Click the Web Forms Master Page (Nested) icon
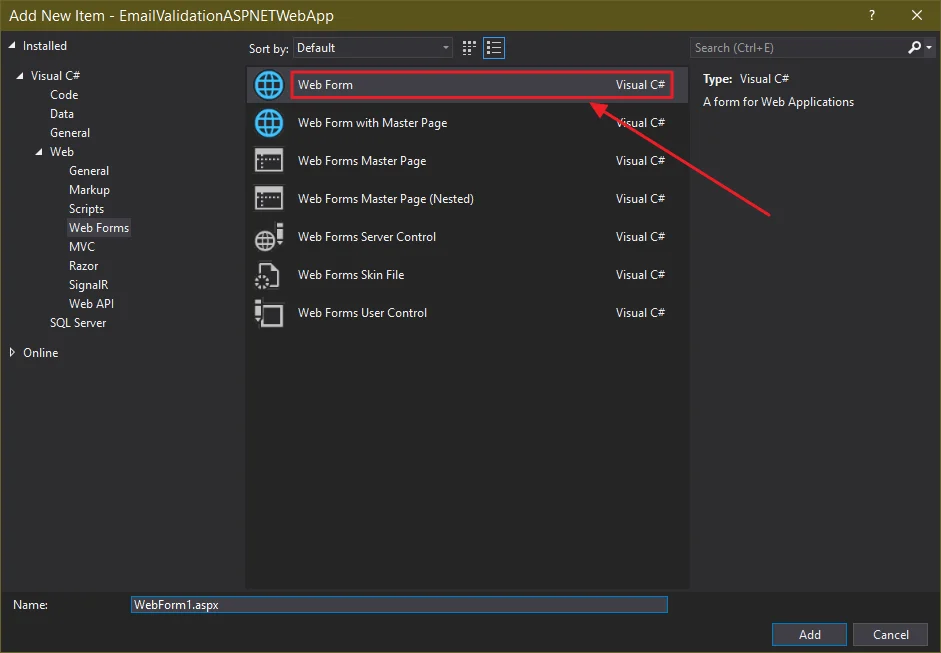Viewport: 941px width, 653px height. [x=268, y=198]
